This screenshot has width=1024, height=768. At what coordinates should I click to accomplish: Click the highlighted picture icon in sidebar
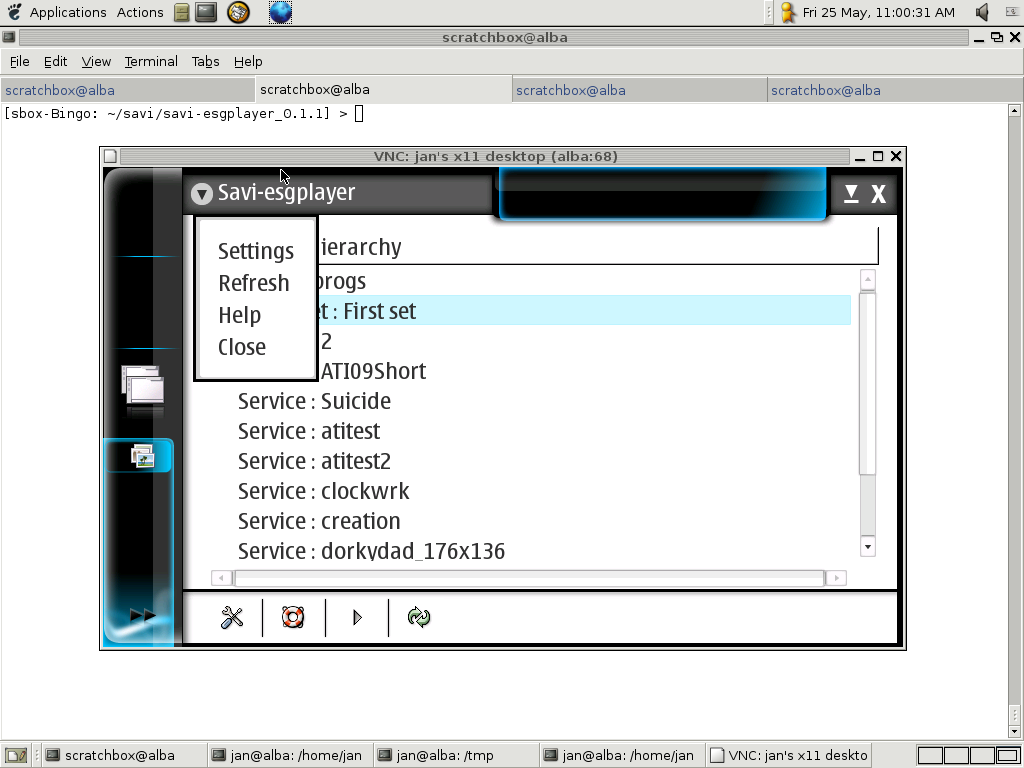tap(142, 457)
